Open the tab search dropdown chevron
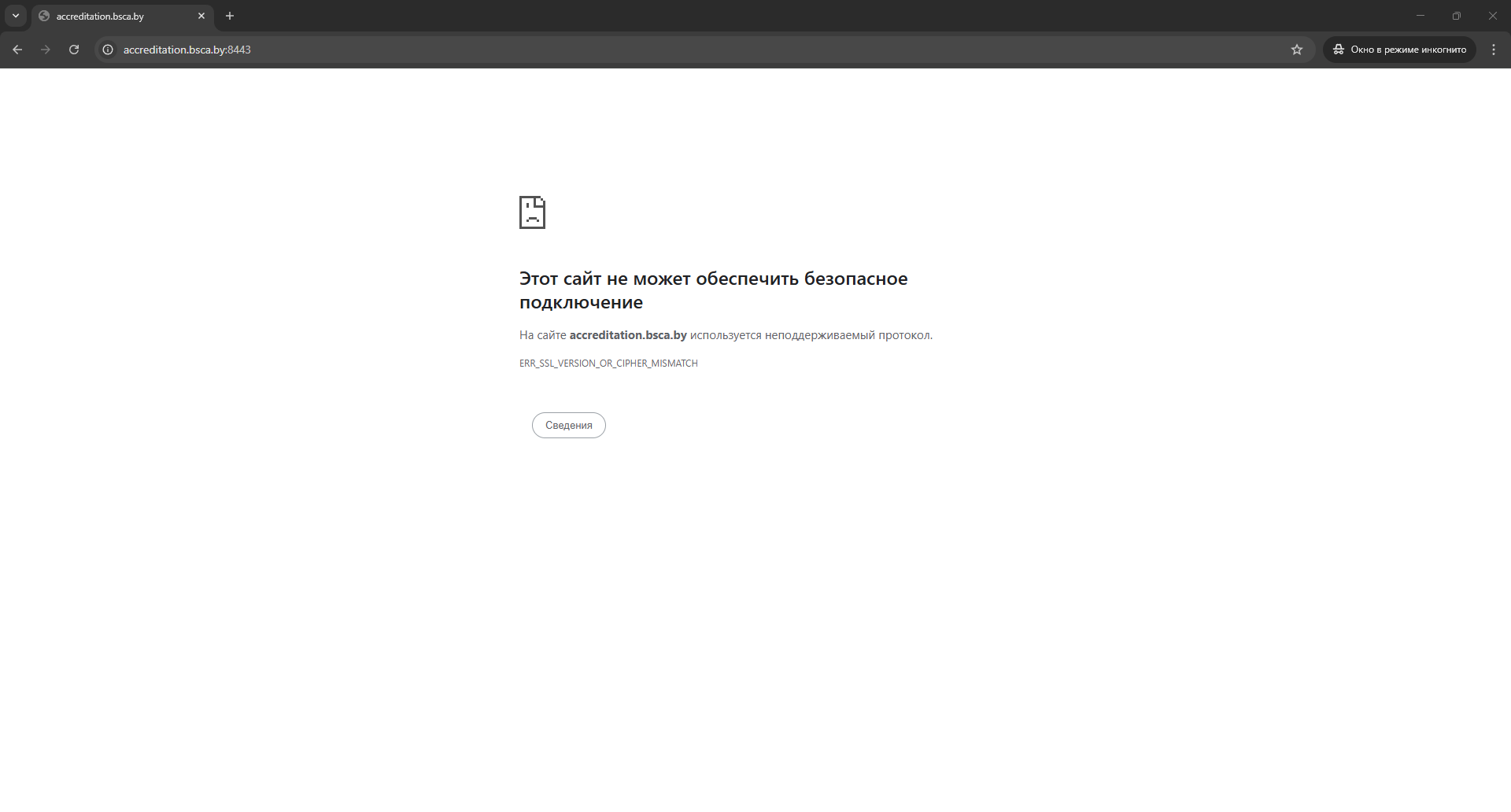This screenshot has width=1511, height=812. pos(16,16)
